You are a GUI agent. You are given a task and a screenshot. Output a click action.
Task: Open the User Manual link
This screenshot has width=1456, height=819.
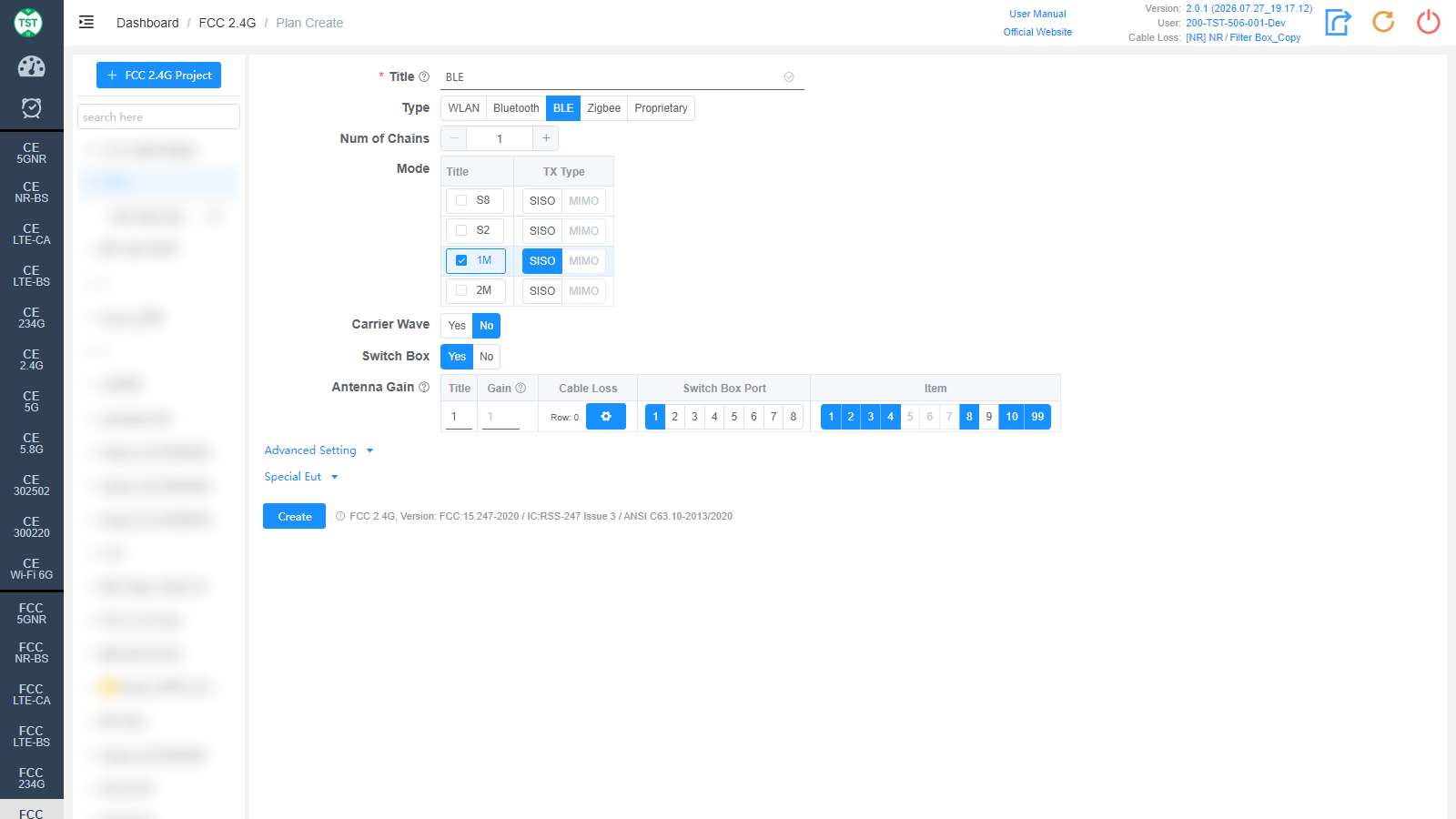(1037, 14)
